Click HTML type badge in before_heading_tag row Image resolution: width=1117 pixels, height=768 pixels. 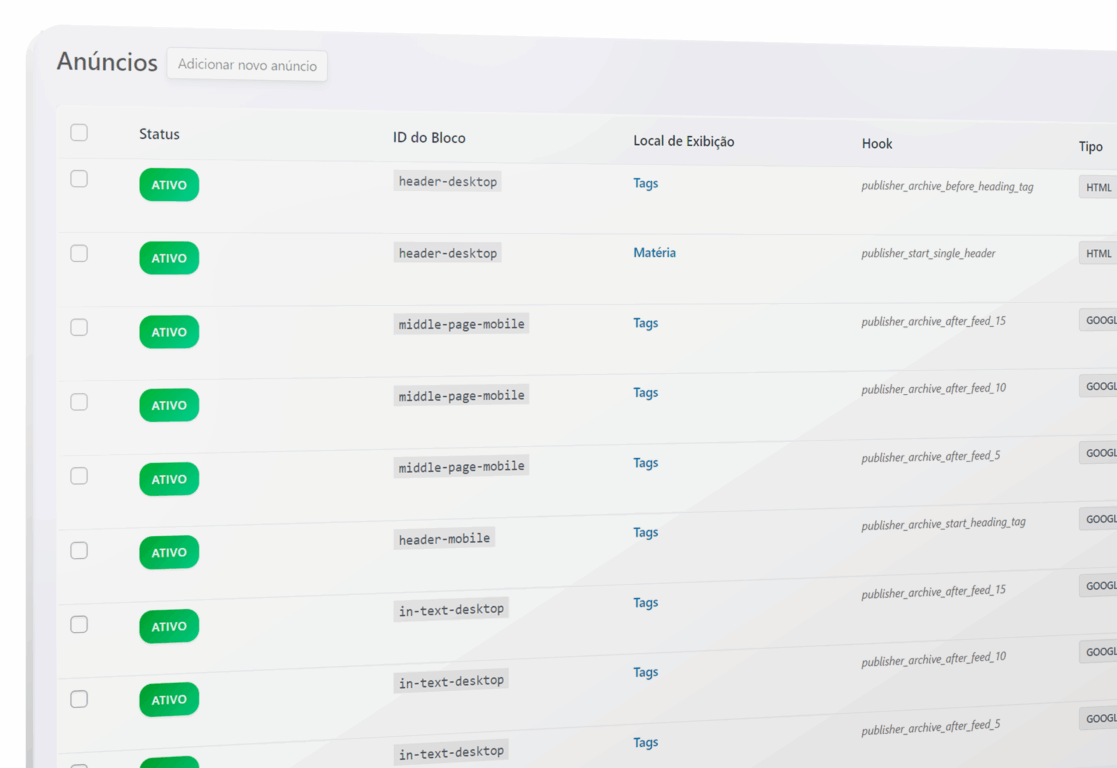pos(1098,187)
